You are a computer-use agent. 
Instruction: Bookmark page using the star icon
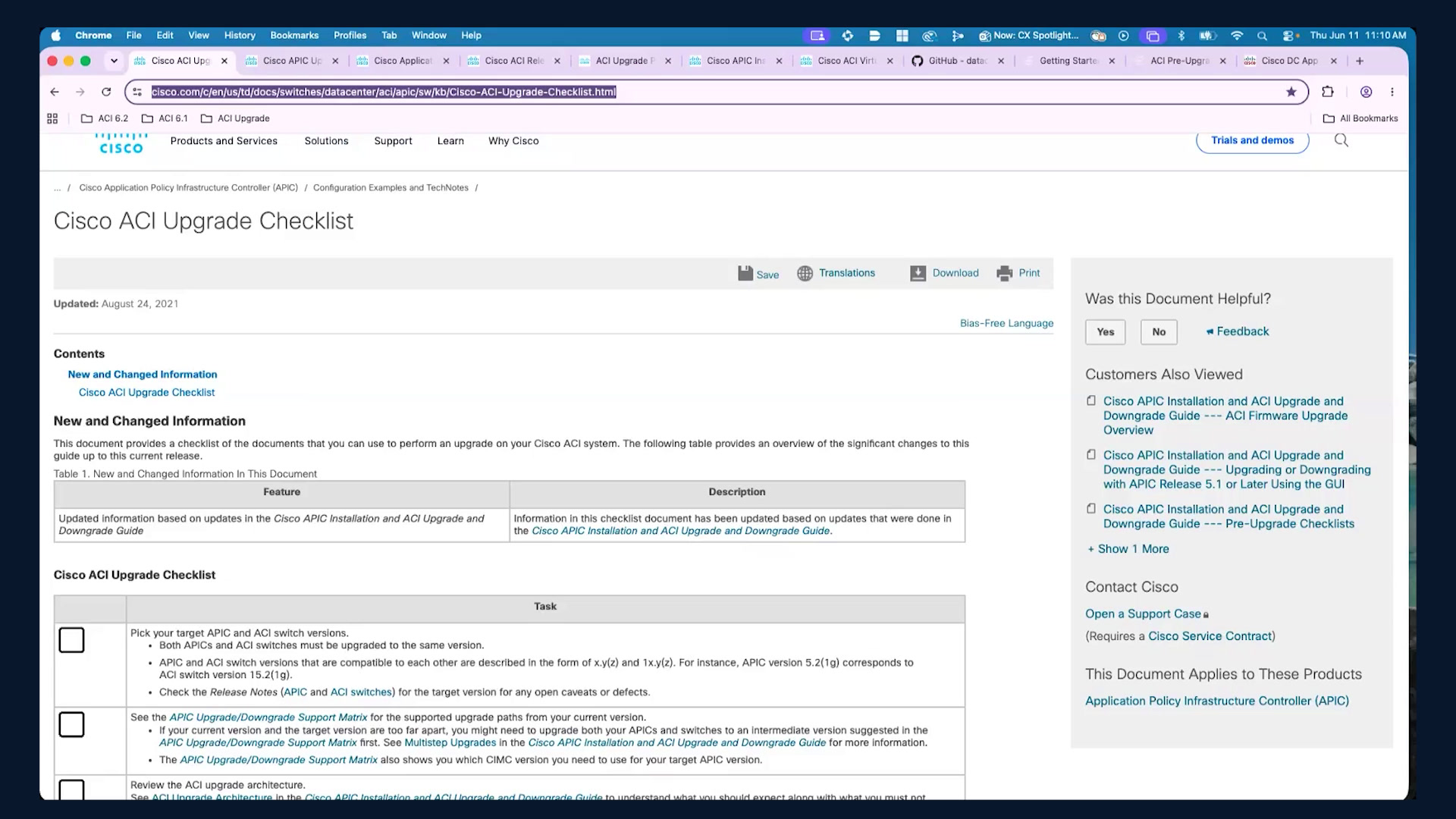click(1291, 92)
